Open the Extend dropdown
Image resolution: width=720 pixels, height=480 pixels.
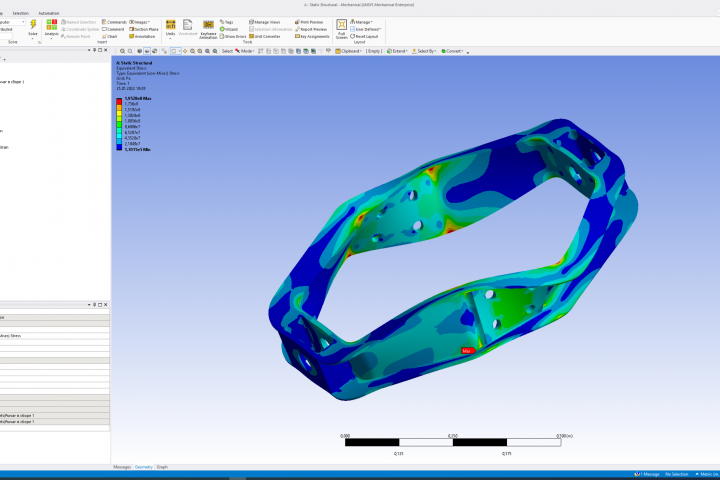coord(397,51)
